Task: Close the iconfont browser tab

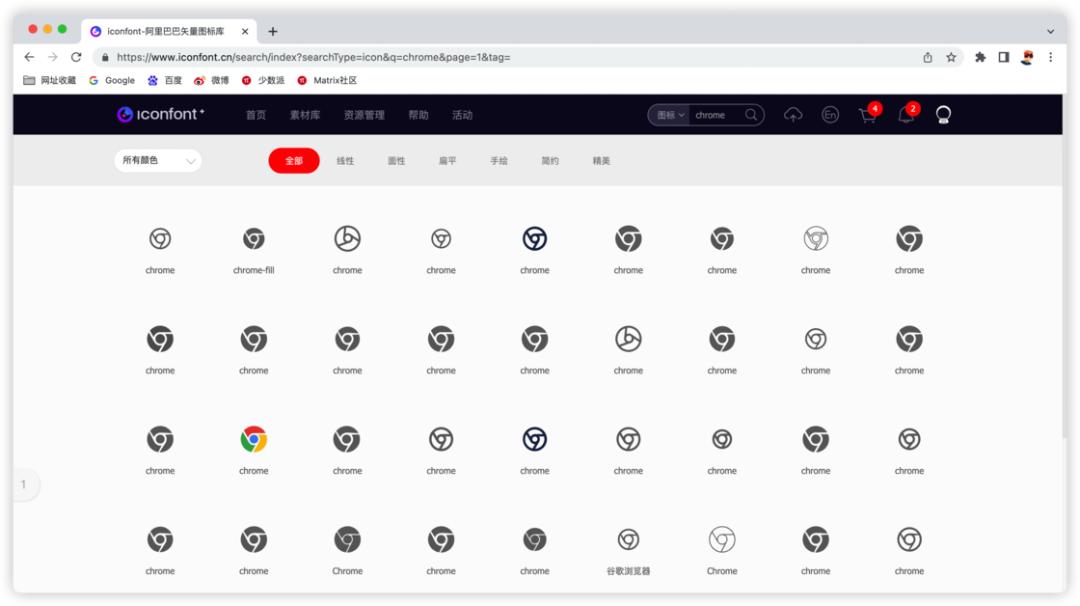Action: pyautogui.click(x=245, y=31)
